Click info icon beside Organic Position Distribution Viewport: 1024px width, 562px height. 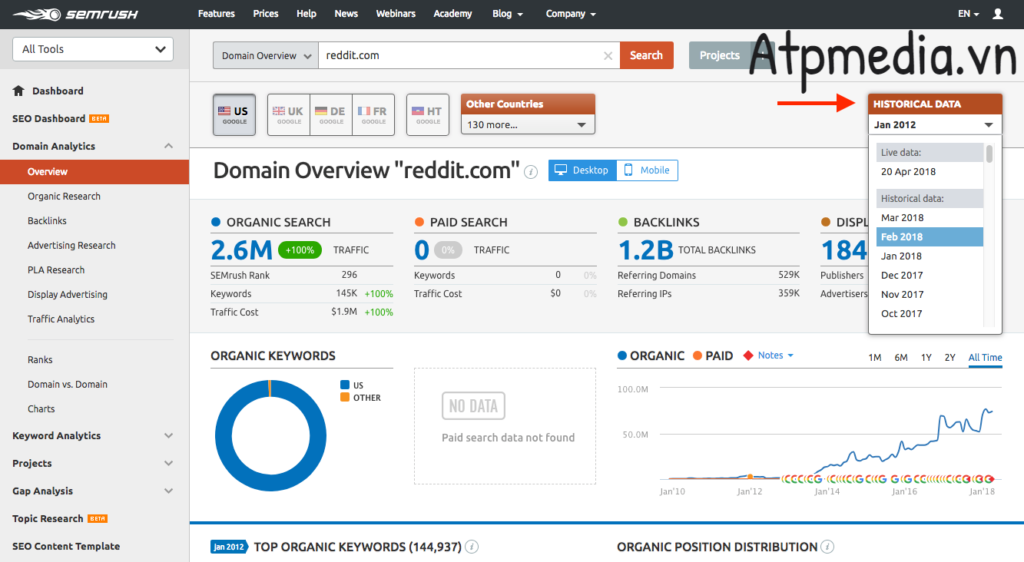point(827,547)
